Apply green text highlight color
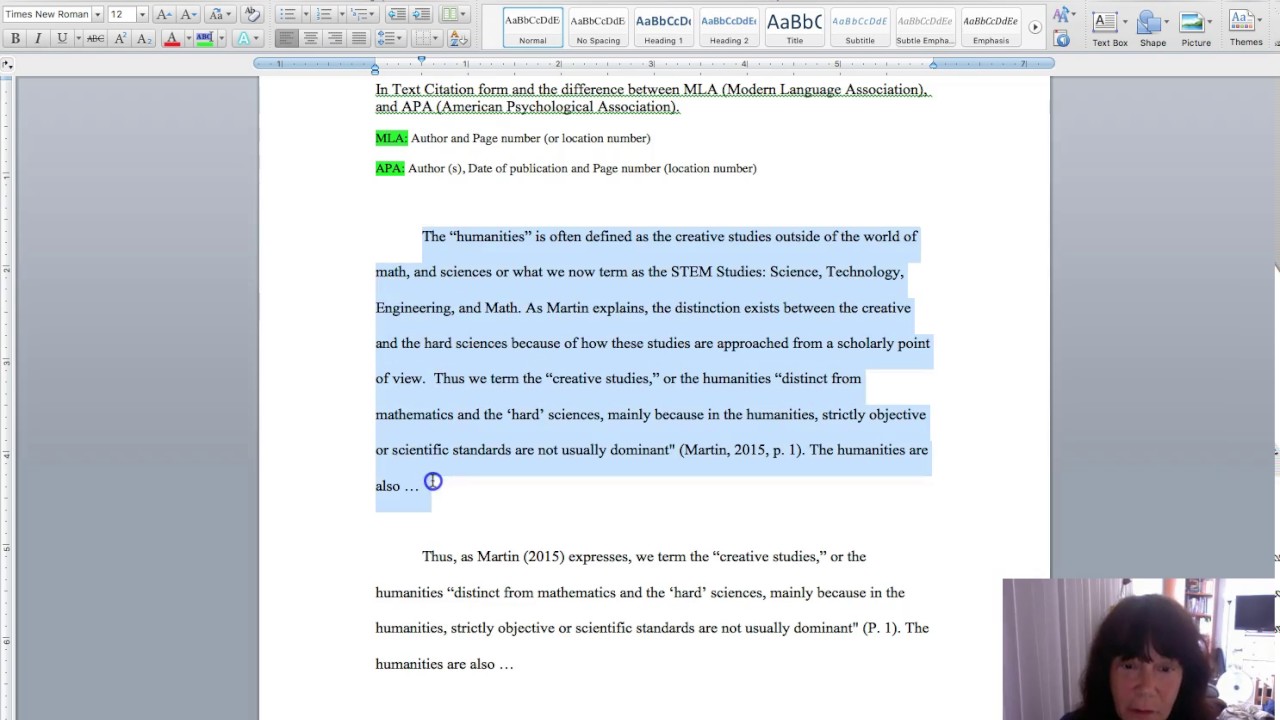 [x=204, y=38]
